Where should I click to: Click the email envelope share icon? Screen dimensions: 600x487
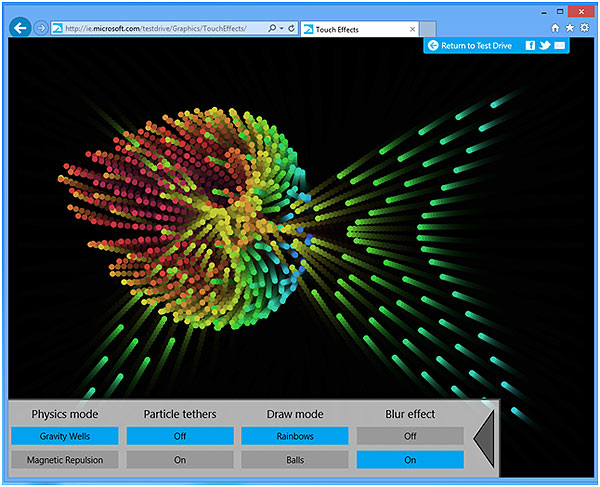(x=559, y=46)
